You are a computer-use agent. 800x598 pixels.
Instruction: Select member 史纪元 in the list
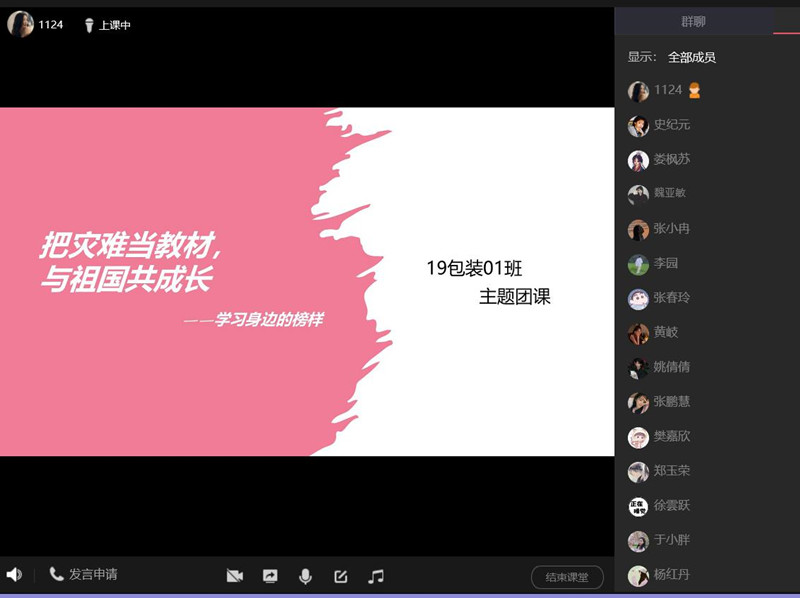click(671, 125)
